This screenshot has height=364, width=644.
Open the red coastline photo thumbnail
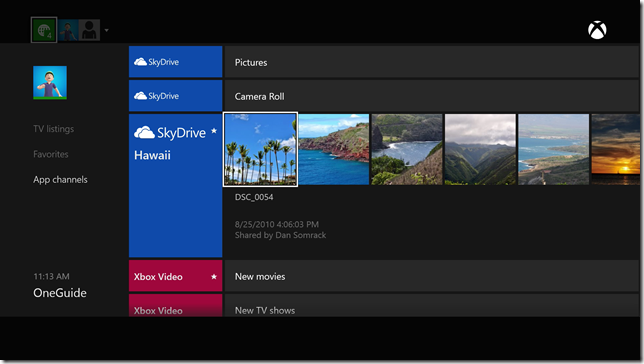coord(334,149)
